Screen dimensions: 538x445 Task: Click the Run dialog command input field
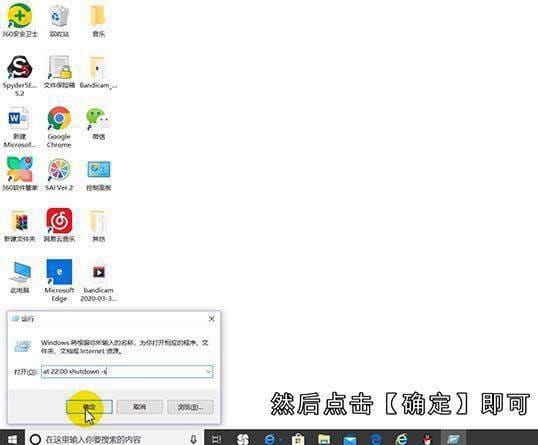click(x=127, y=372)
